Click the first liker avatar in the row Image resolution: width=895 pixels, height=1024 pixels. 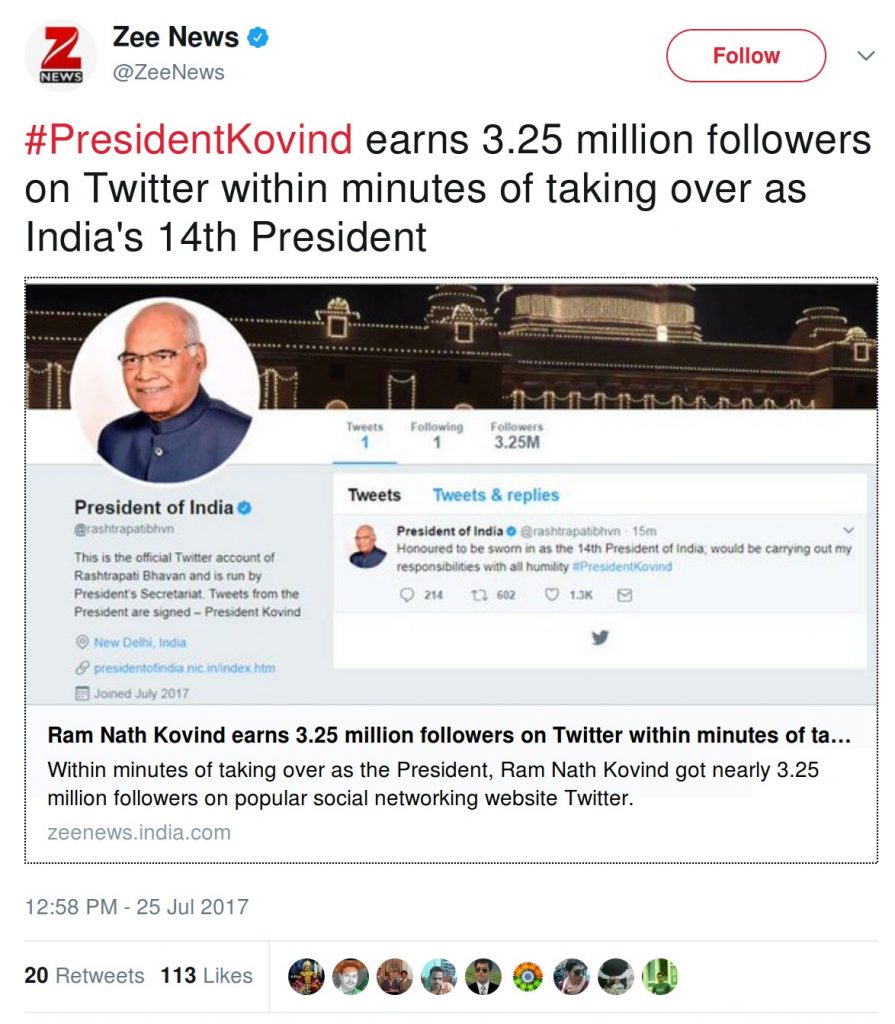(x=306, y=976)
